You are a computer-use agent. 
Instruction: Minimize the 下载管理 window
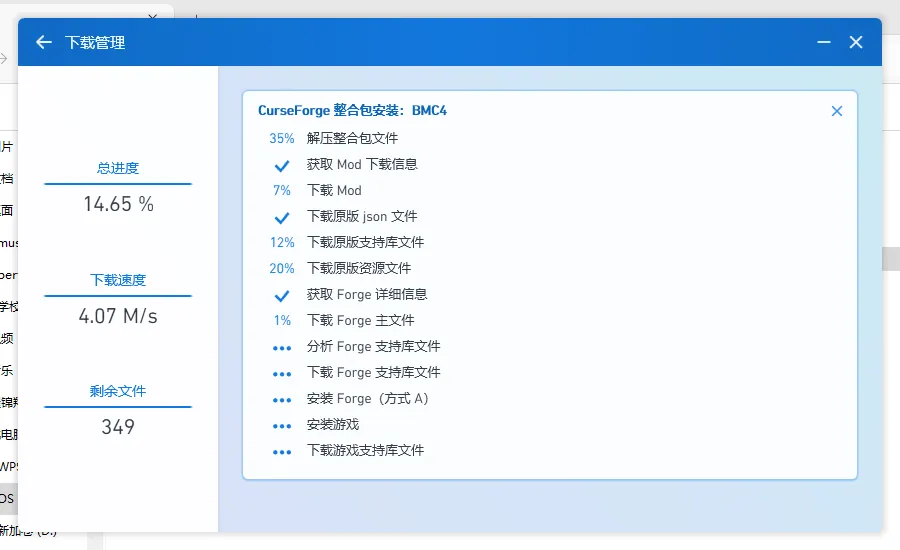[x=824, y=42]
